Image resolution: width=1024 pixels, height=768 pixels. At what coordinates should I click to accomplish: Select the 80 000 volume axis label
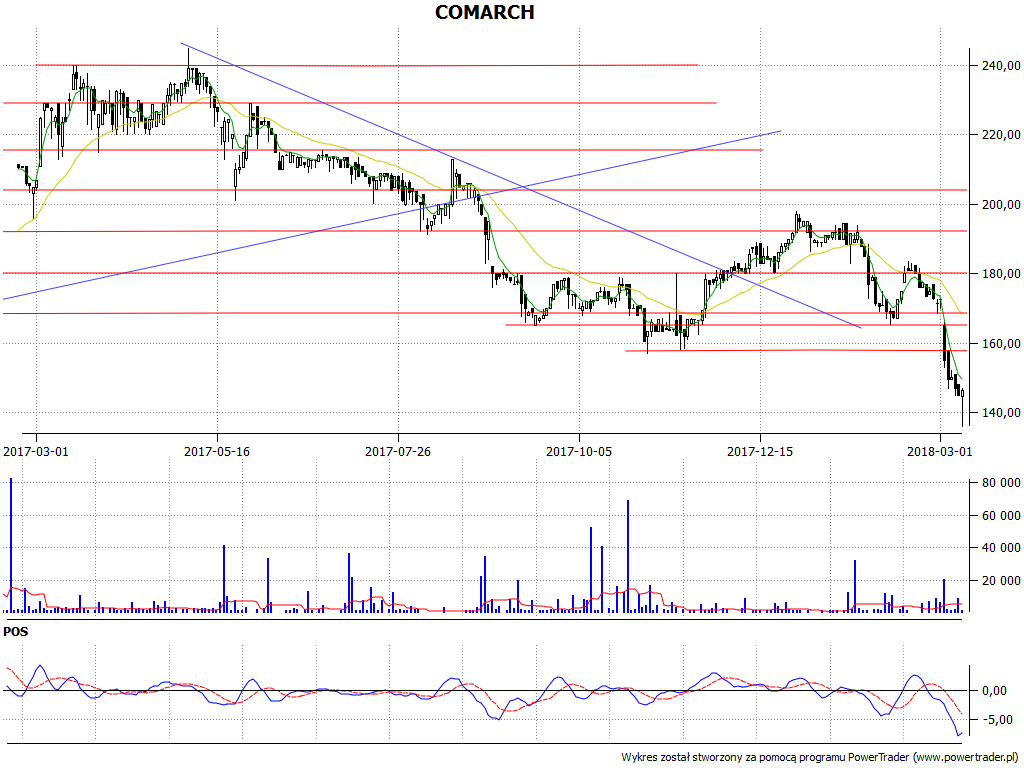point(1001,483)
